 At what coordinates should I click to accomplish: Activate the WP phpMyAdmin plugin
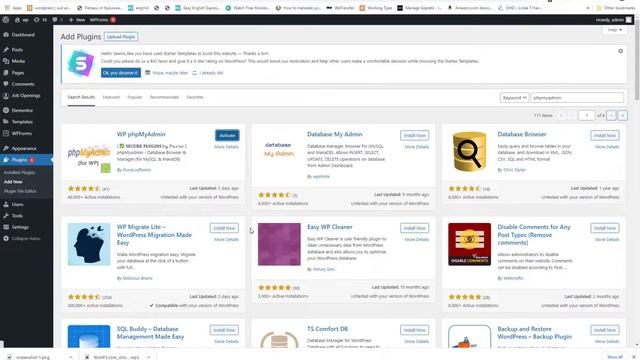pyautogui.click(x=227, y=135)
